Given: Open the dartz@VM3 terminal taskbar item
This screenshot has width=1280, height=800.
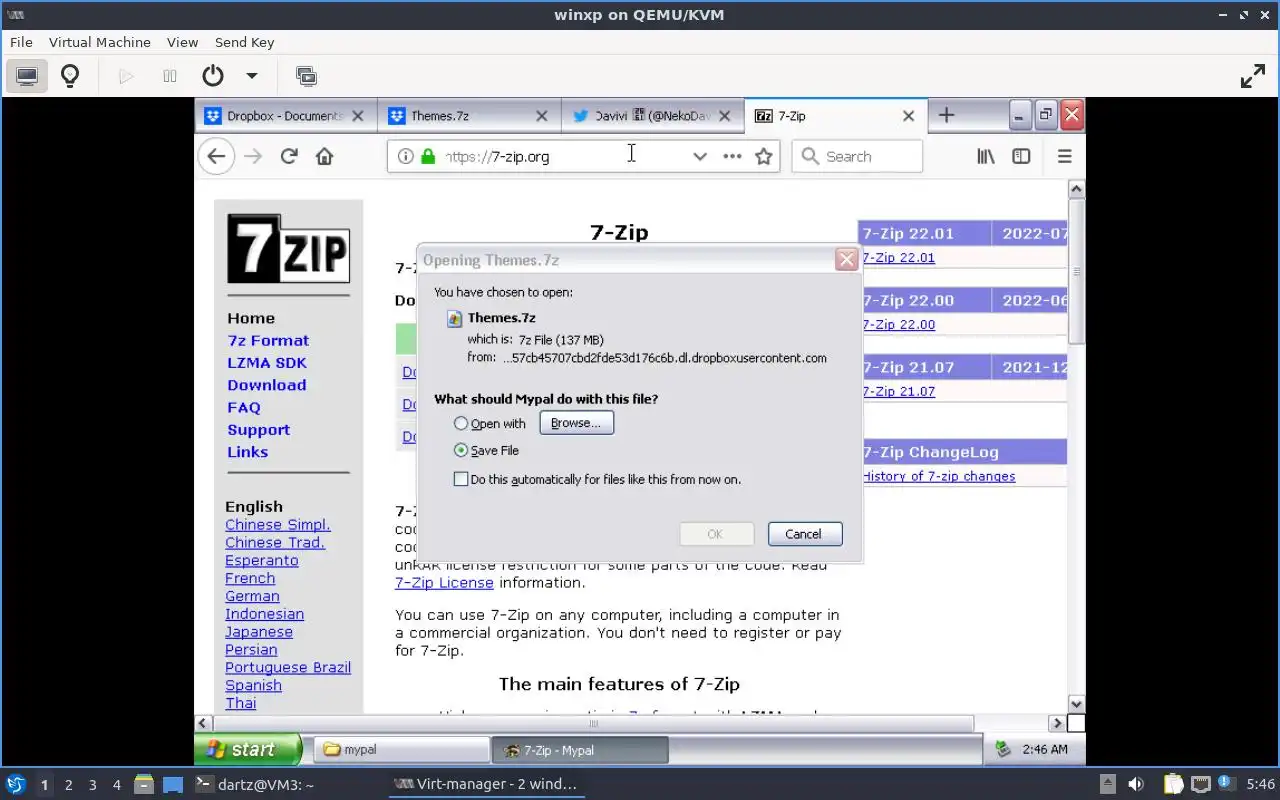Looking at the screenshot, I should point(255,785).
